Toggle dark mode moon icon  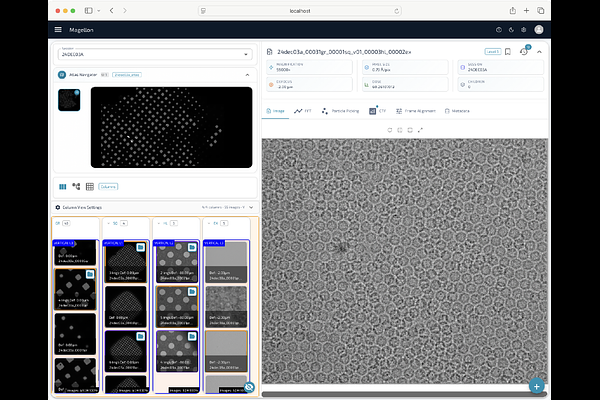click(511, 30)
